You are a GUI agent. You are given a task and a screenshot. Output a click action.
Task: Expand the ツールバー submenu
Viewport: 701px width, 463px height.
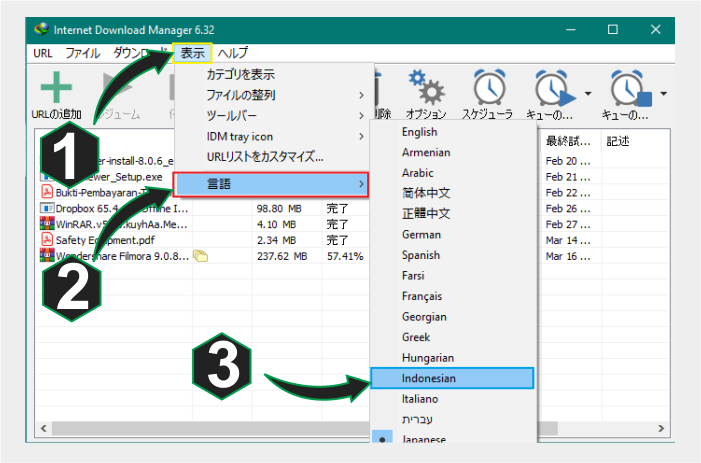pos(273,115)
